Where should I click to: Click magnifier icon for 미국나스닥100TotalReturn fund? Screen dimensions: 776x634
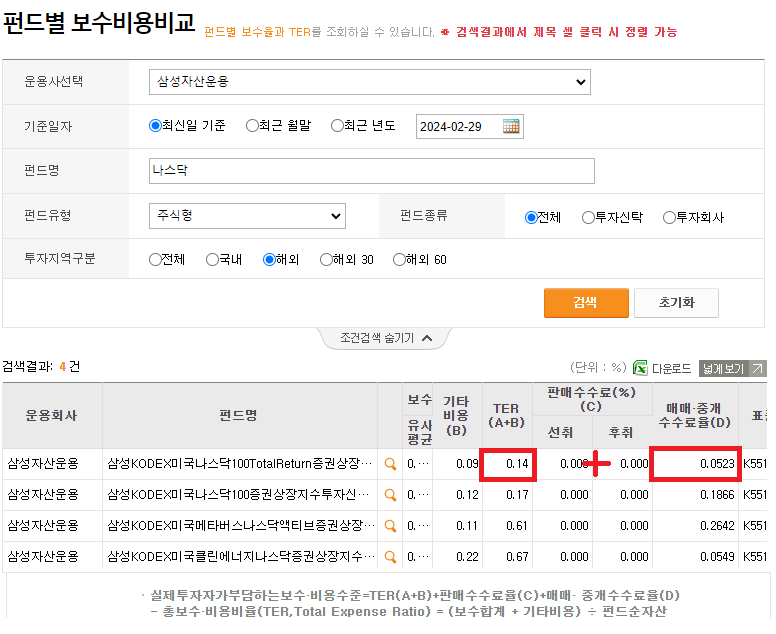click(x=390, y=464)
